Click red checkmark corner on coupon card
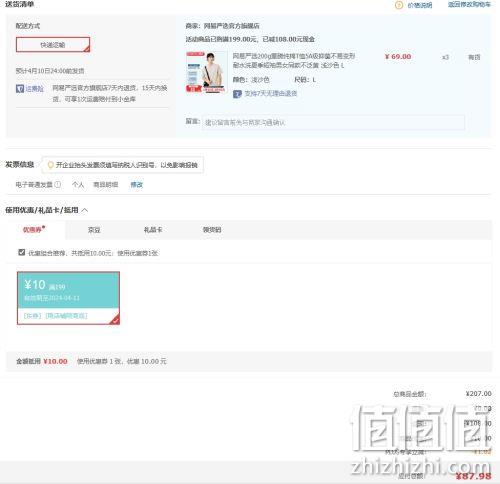This screenshot has width=500, height=484. (115, 320)
